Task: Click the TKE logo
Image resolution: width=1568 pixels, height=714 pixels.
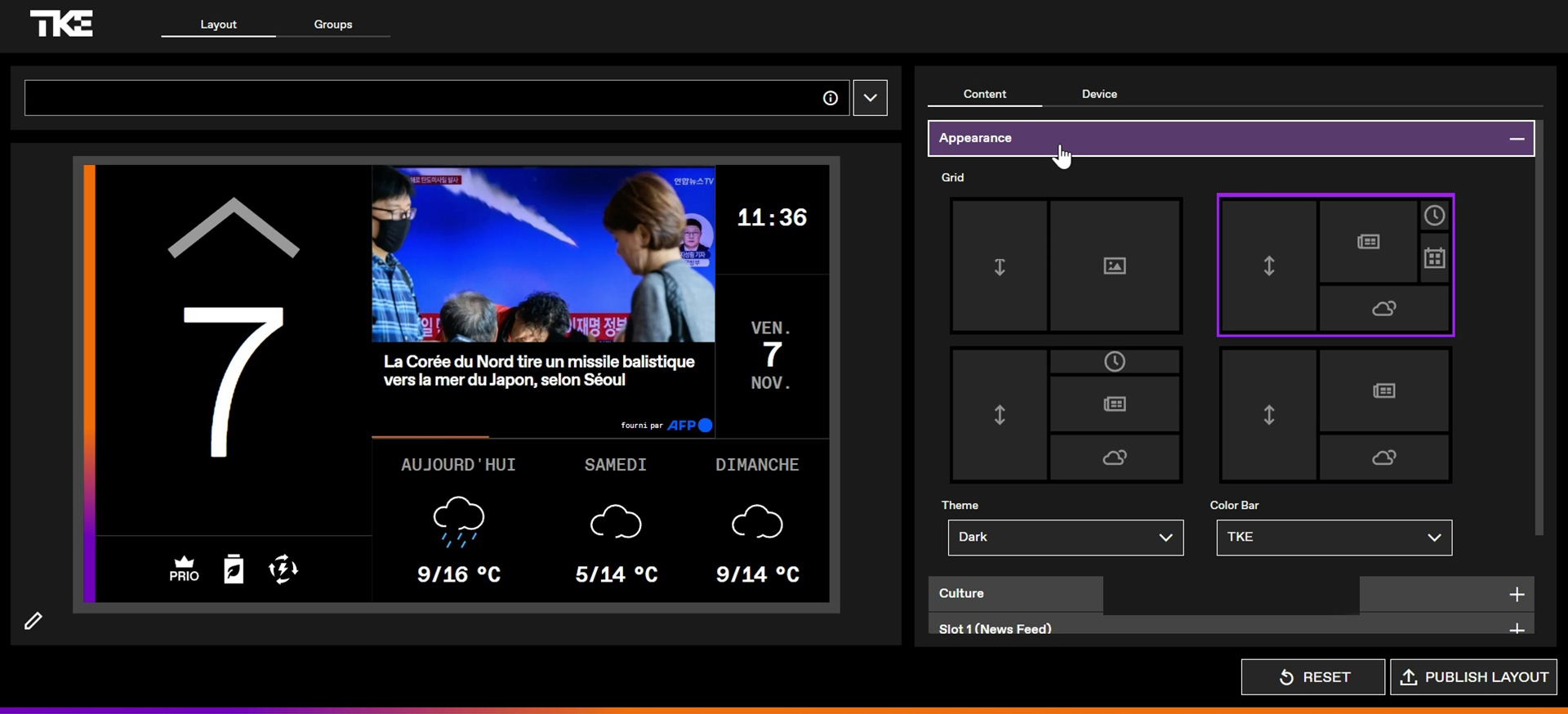Action: [61, 24]
